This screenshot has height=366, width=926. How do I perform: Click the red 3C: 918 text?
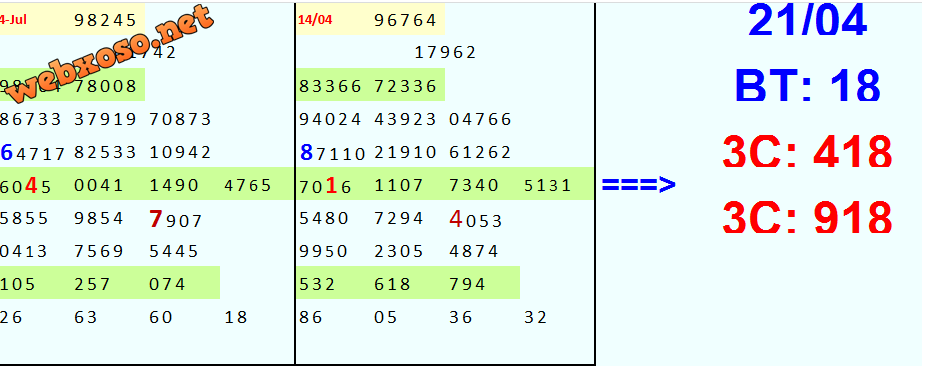807,218
